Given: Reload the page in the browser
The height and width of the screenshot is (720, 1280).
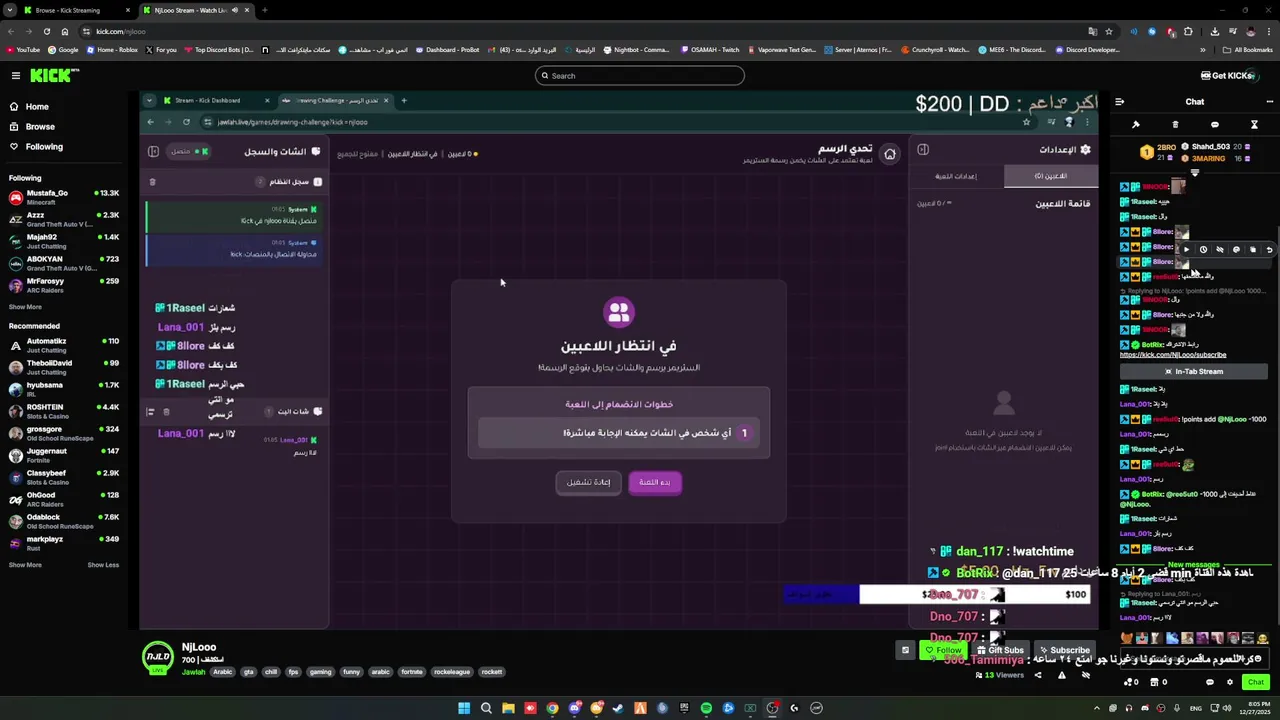Looking at the screenshot, I should pos(49,31).
